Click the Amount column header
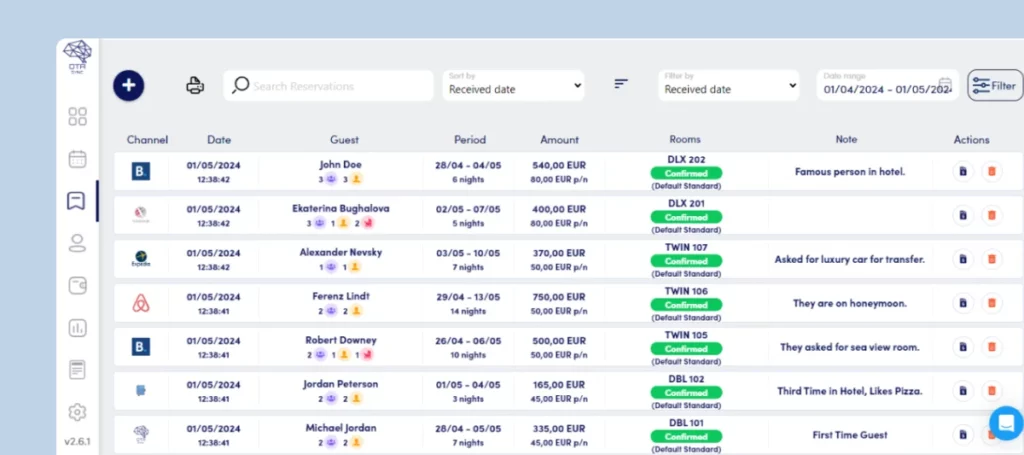 pyautogui.click(x=559, y=140)
